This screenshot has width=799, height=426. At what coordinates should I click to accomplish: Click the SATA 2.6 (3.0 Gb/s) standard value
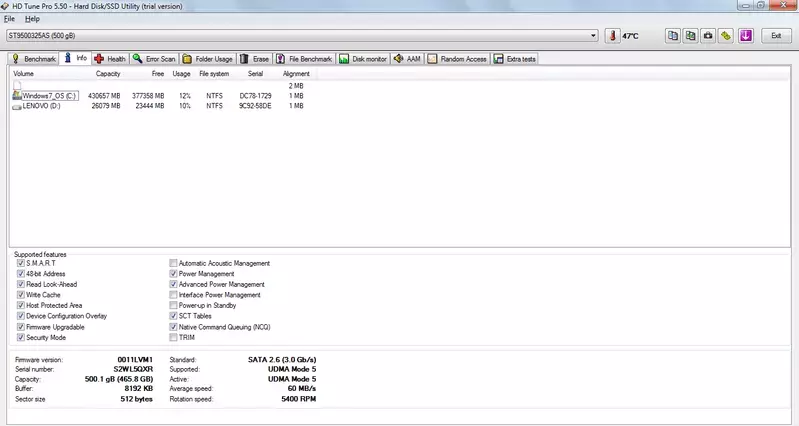tap(282, 360)
